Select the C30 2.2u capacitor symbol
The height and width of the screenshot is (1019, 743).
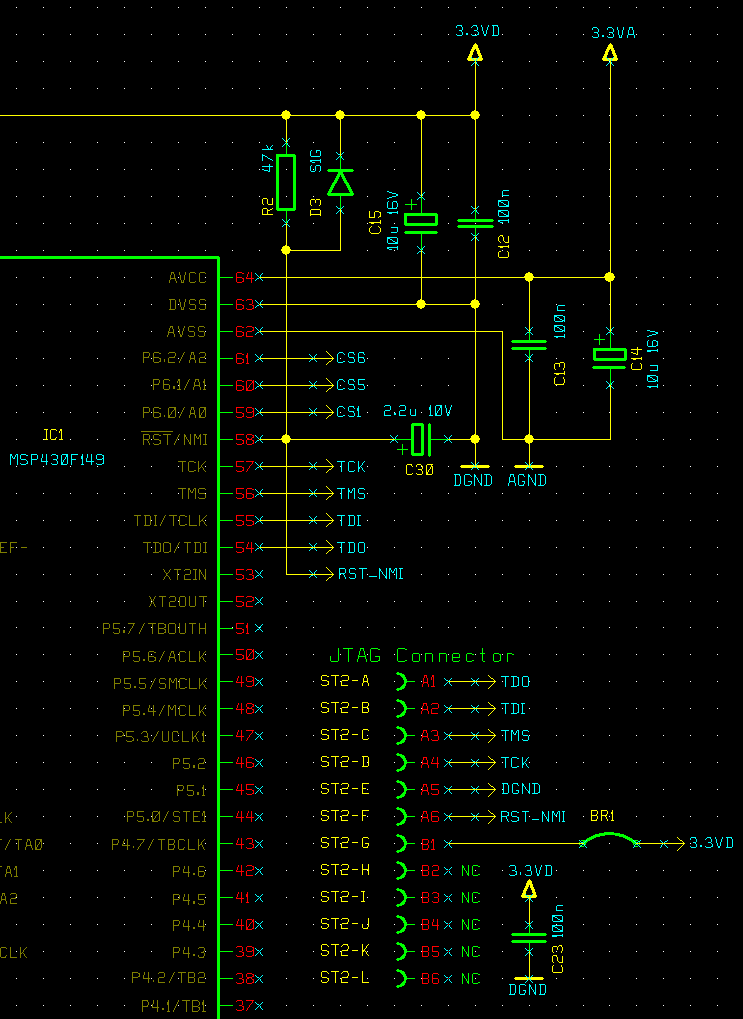pyautogui.click(x=421, y=439)
